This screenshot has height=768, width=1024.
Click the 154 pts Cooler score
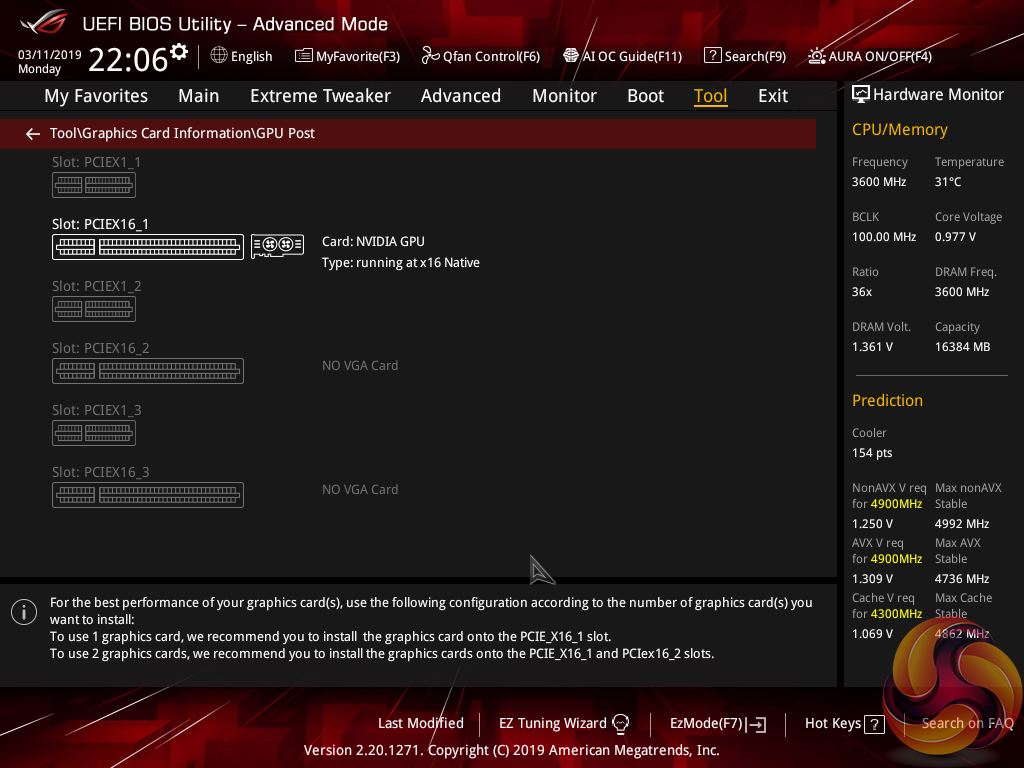point(872,453)
